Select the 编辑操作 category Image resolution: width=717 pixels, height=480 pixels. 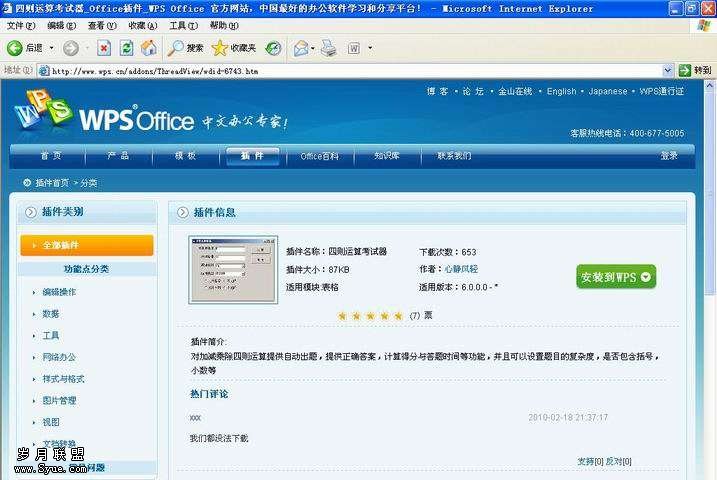click(59, 292)
